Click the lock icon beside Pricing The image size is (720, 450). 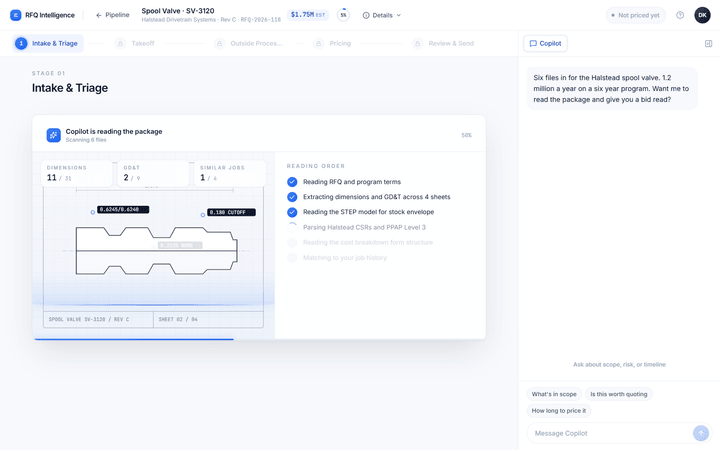[x=318, y=43]
